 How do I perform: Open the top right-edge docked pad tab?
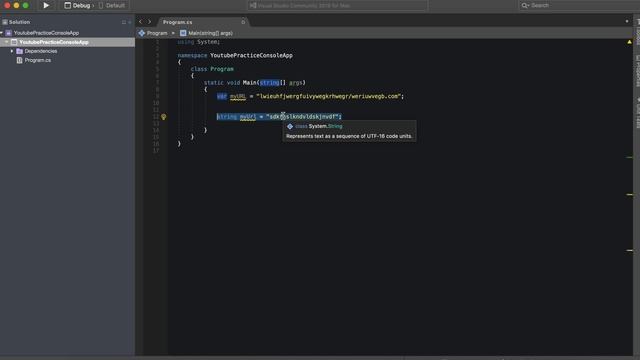[x=638, y=33]
